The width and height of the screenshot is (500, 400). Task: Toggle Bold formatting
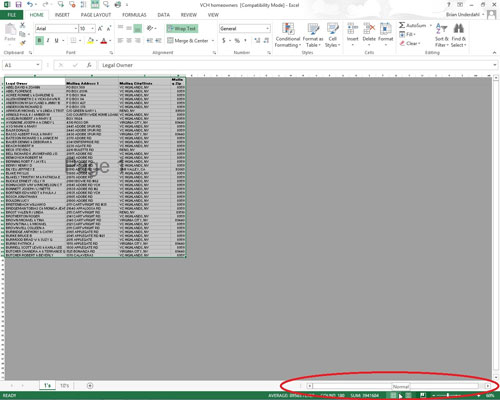(x=39, y=40)
